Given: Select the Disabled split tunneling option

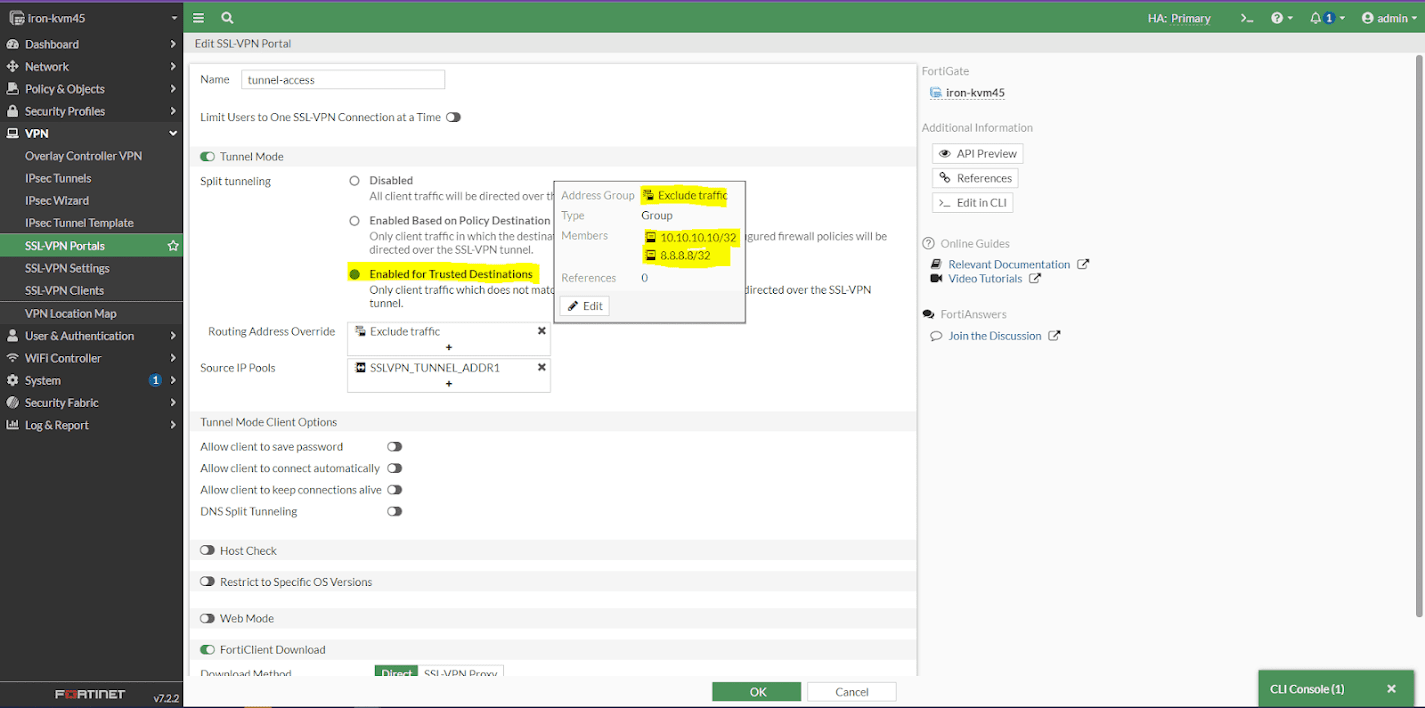Looking at the screenshot, I should coord(354,181).
